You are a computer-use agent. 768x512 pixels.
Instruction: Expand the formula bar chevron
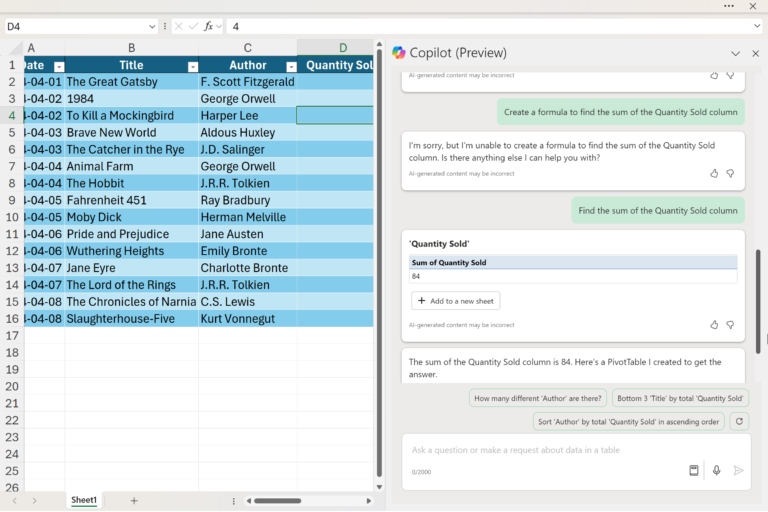point(757,26)
